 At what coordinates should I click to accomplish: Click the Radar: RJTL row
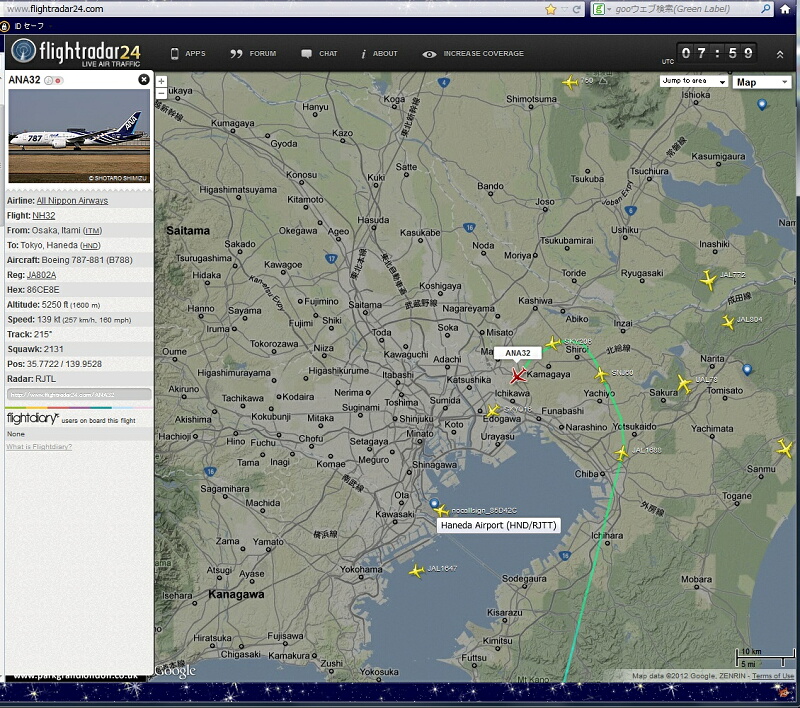[x=79, y=378]
